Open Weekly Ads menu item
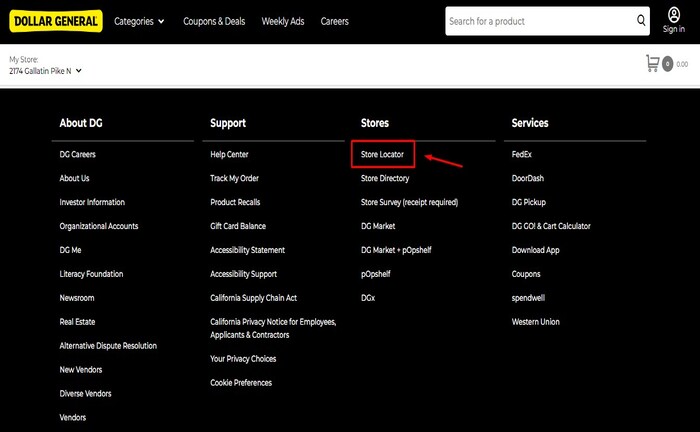 [283, 21]
